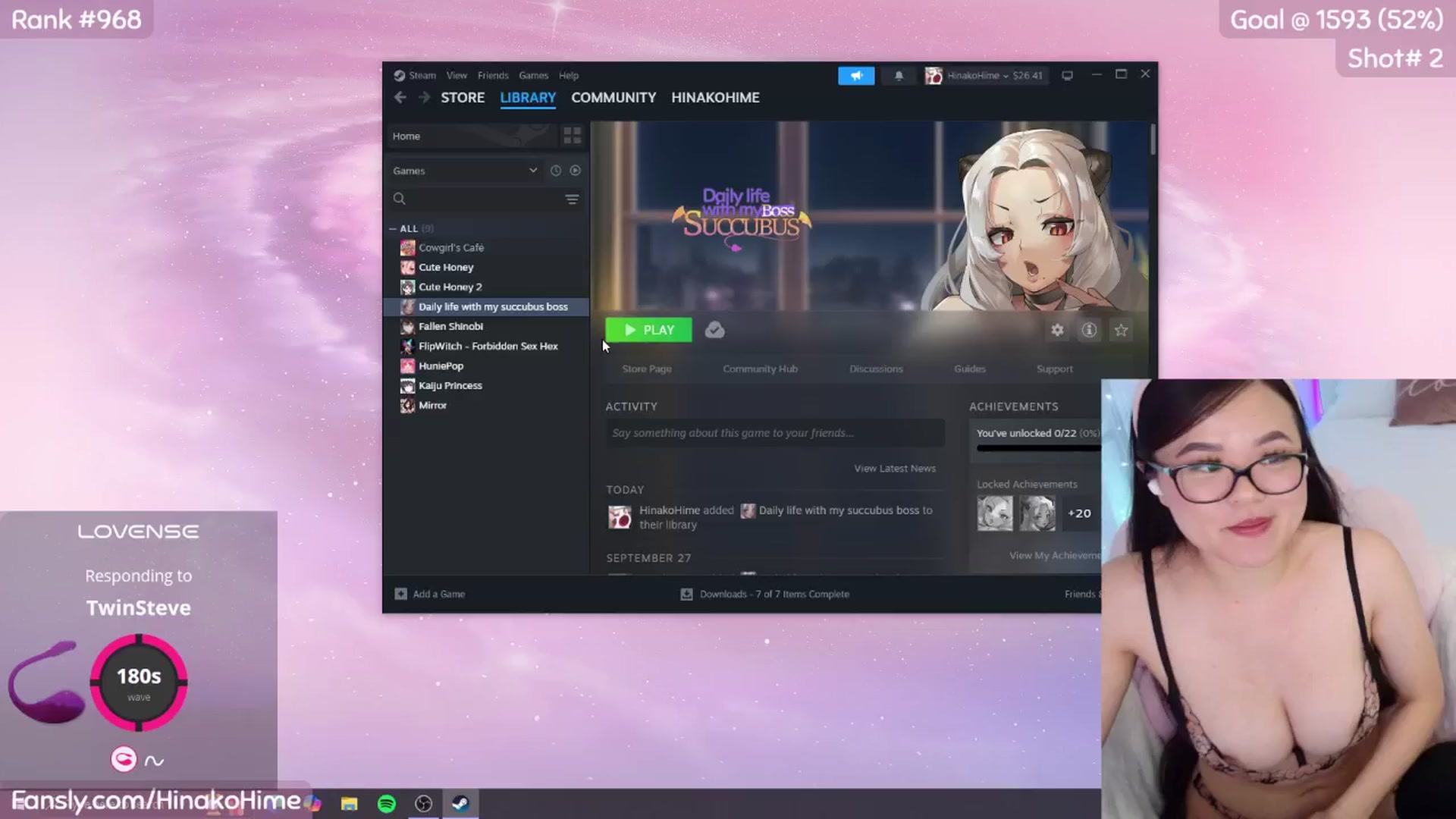The width and height of the screenshot is (1456, 819).
Task: Open the Downloads icon in bottom bar
Action: click(686, 594)
